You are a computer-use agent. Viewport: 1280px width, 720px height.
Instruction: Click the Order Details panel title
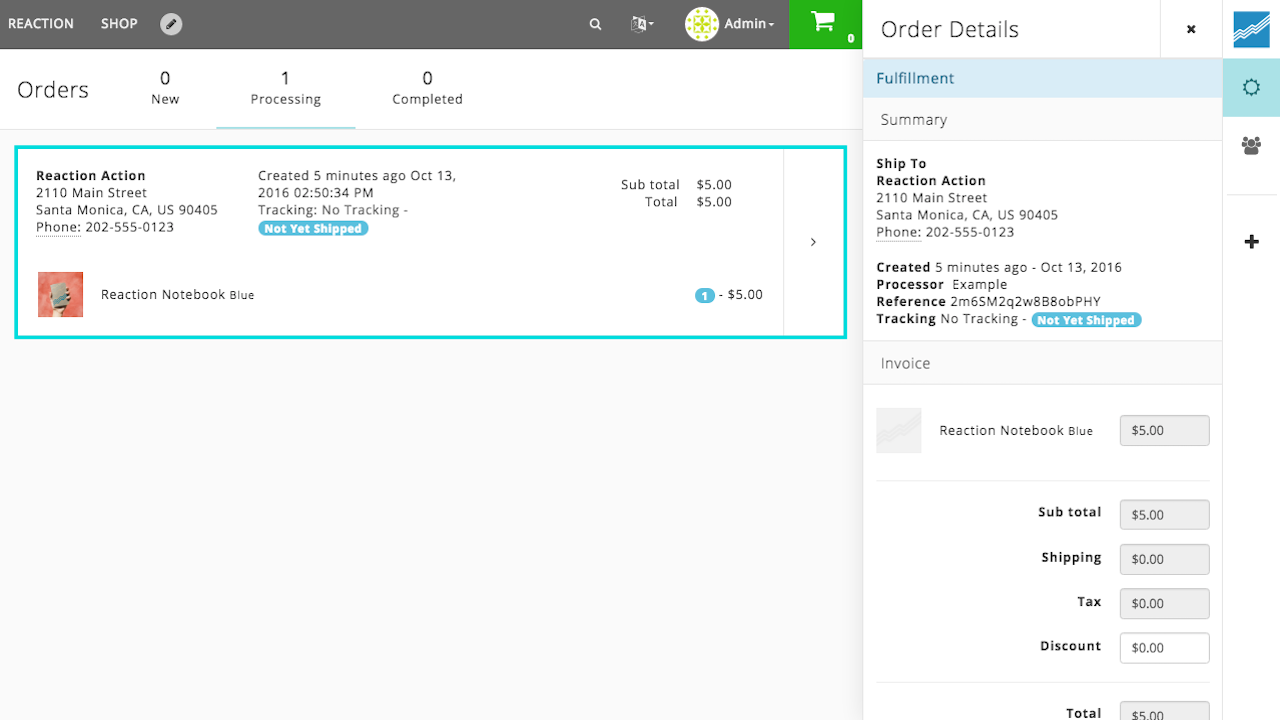[950, 30]
